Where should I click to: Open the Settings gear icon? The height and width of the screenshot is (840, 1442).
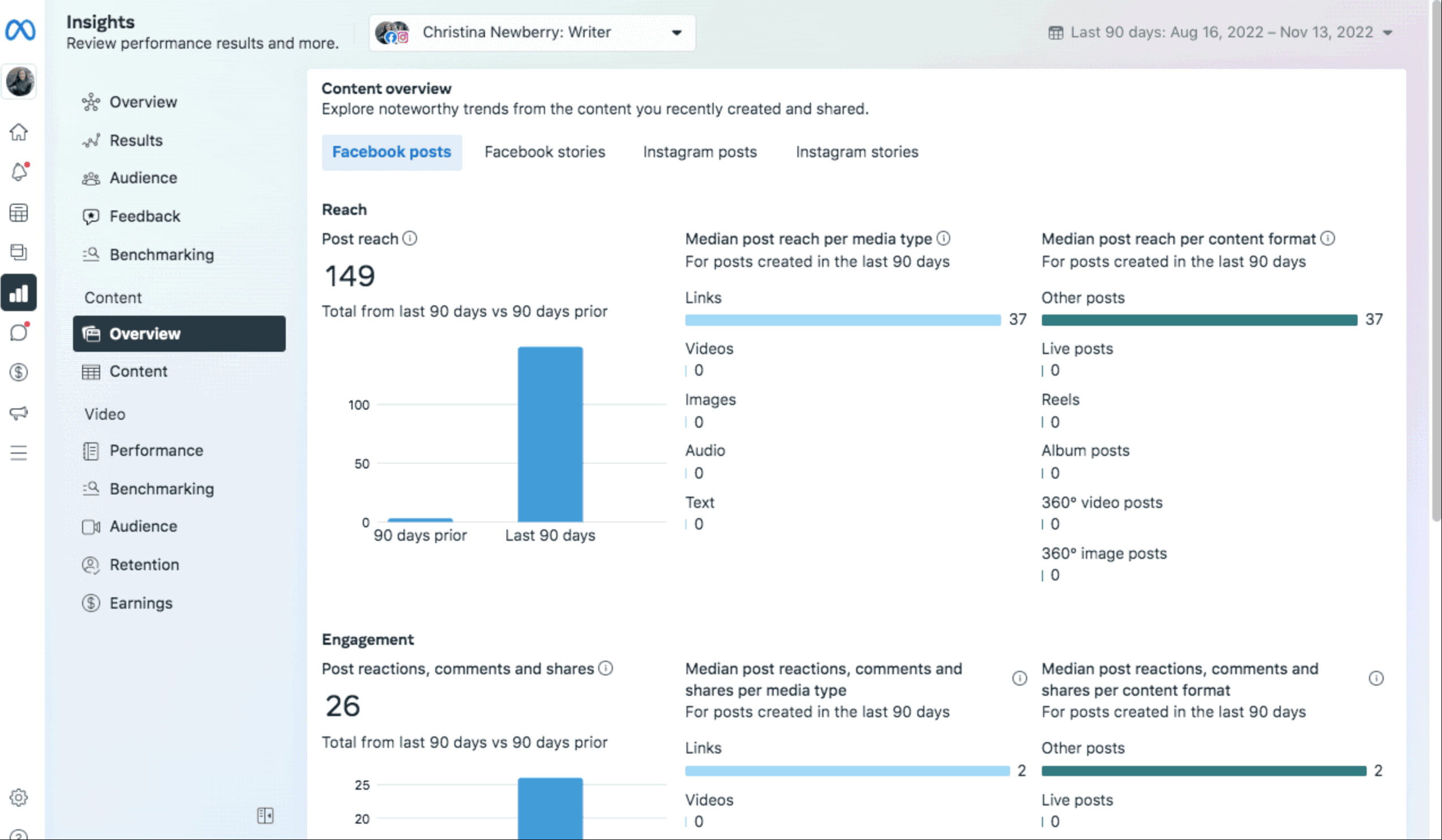pyautogui.click(x=19, y=798)
